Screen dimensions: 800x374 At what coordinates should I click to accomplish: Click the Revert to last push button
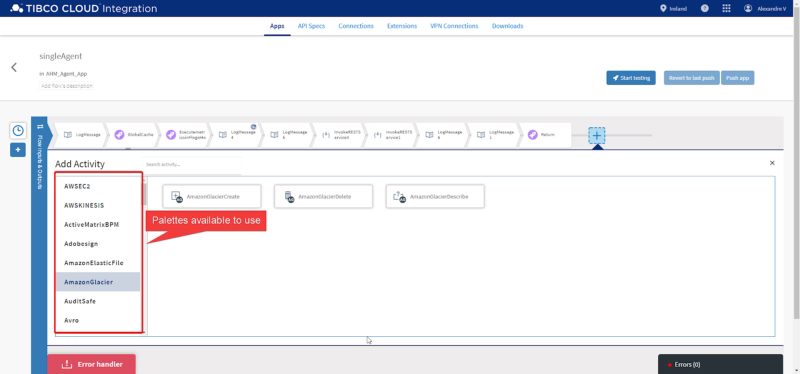point(691,78)
